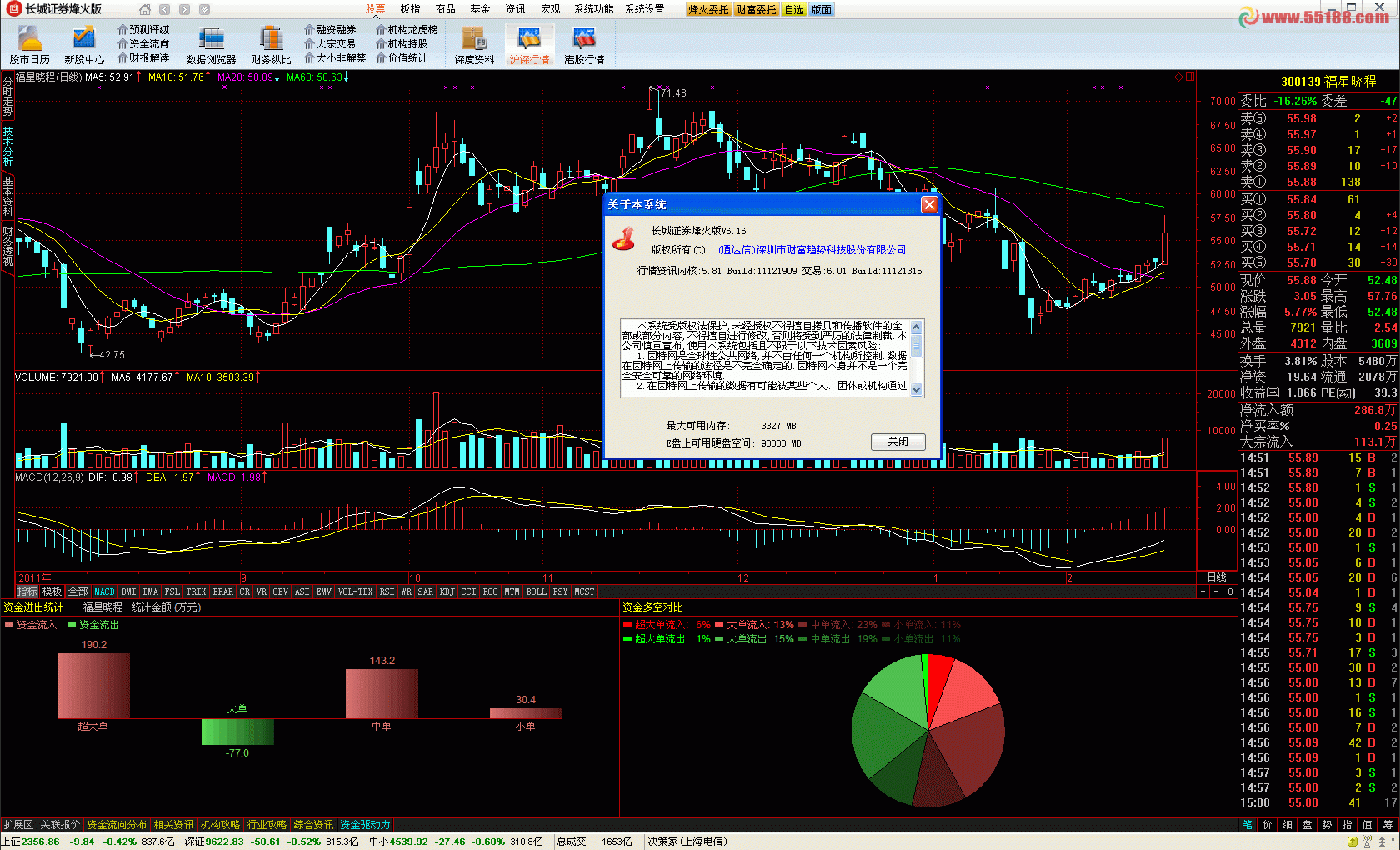Open 机构持股 institutional holdings
This screenshot has height=850, width=1400.
click(402, 43)
